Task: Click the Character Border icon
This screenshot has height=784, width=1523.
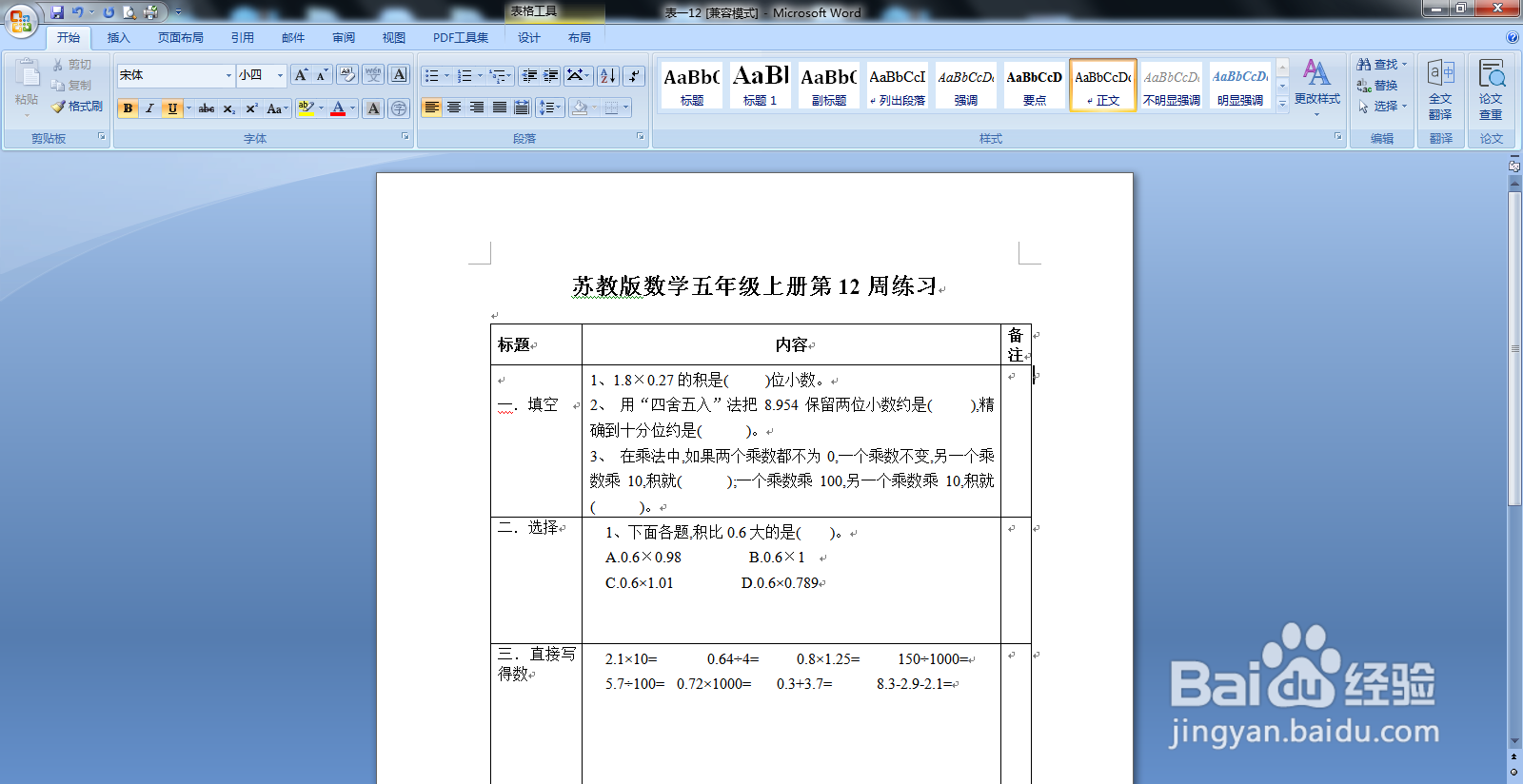Action: [x=399, y=75]
